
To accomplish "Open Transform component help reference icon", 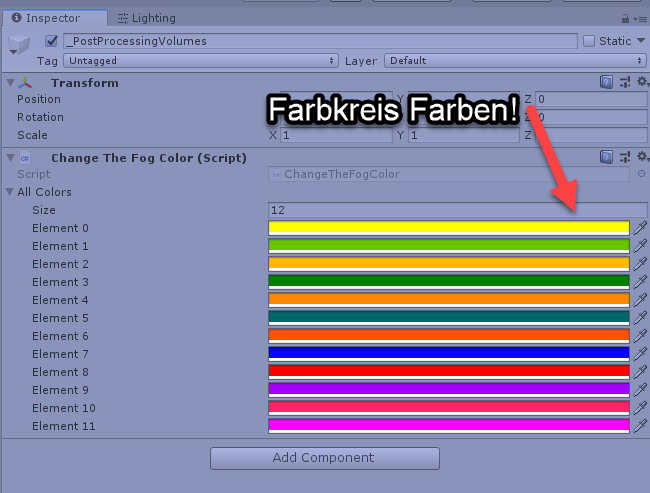I will [x=606, y=82].
